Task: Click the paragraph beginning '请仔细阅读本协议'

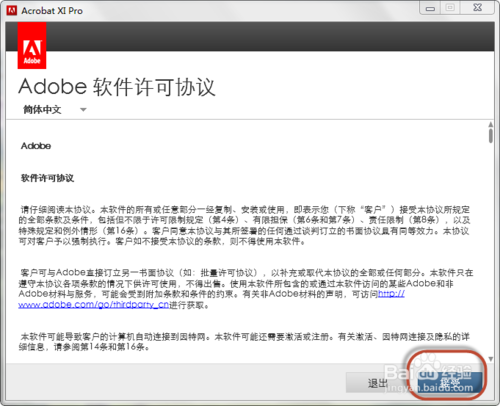Action: point(244,225)
